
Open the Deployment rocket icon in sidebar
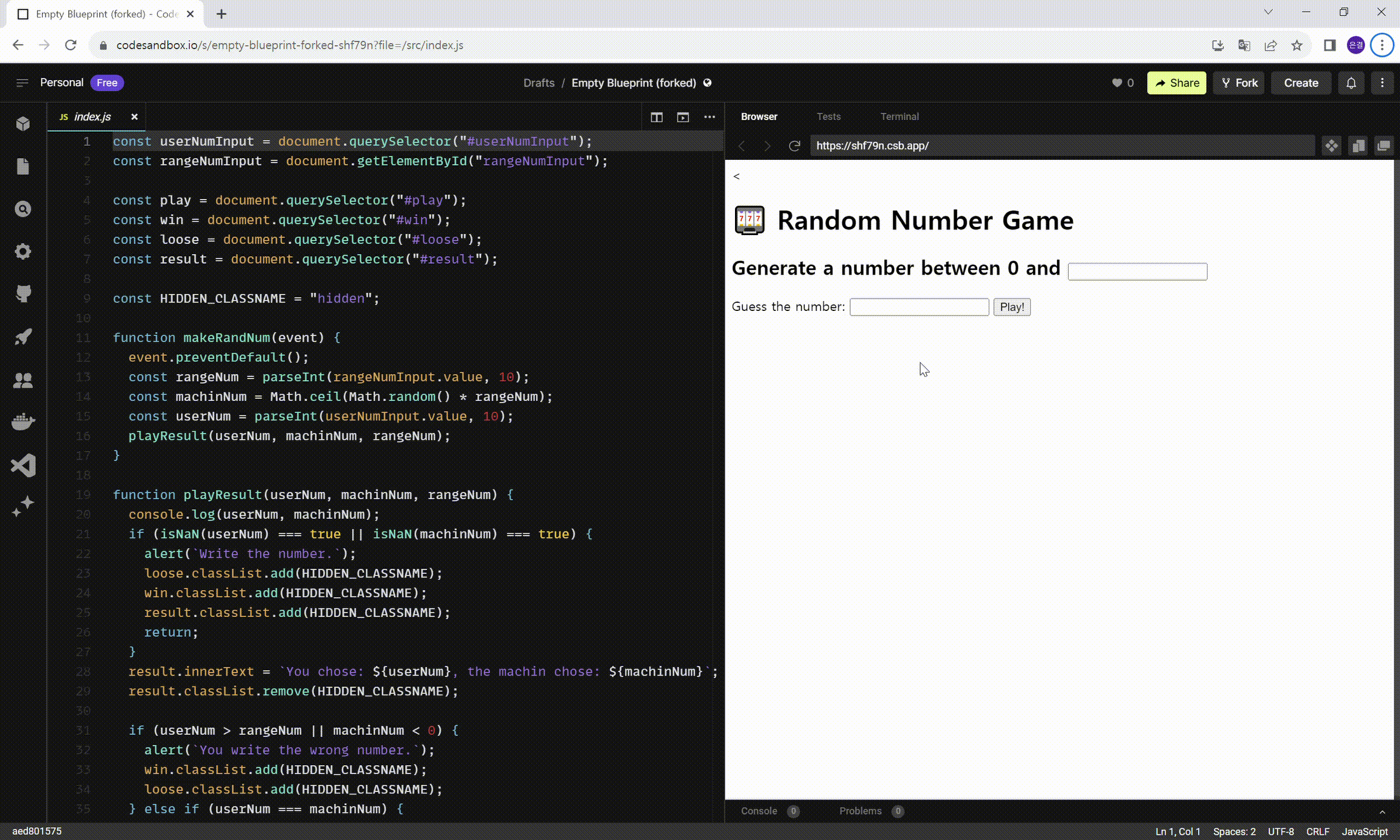tap(23, 337)
